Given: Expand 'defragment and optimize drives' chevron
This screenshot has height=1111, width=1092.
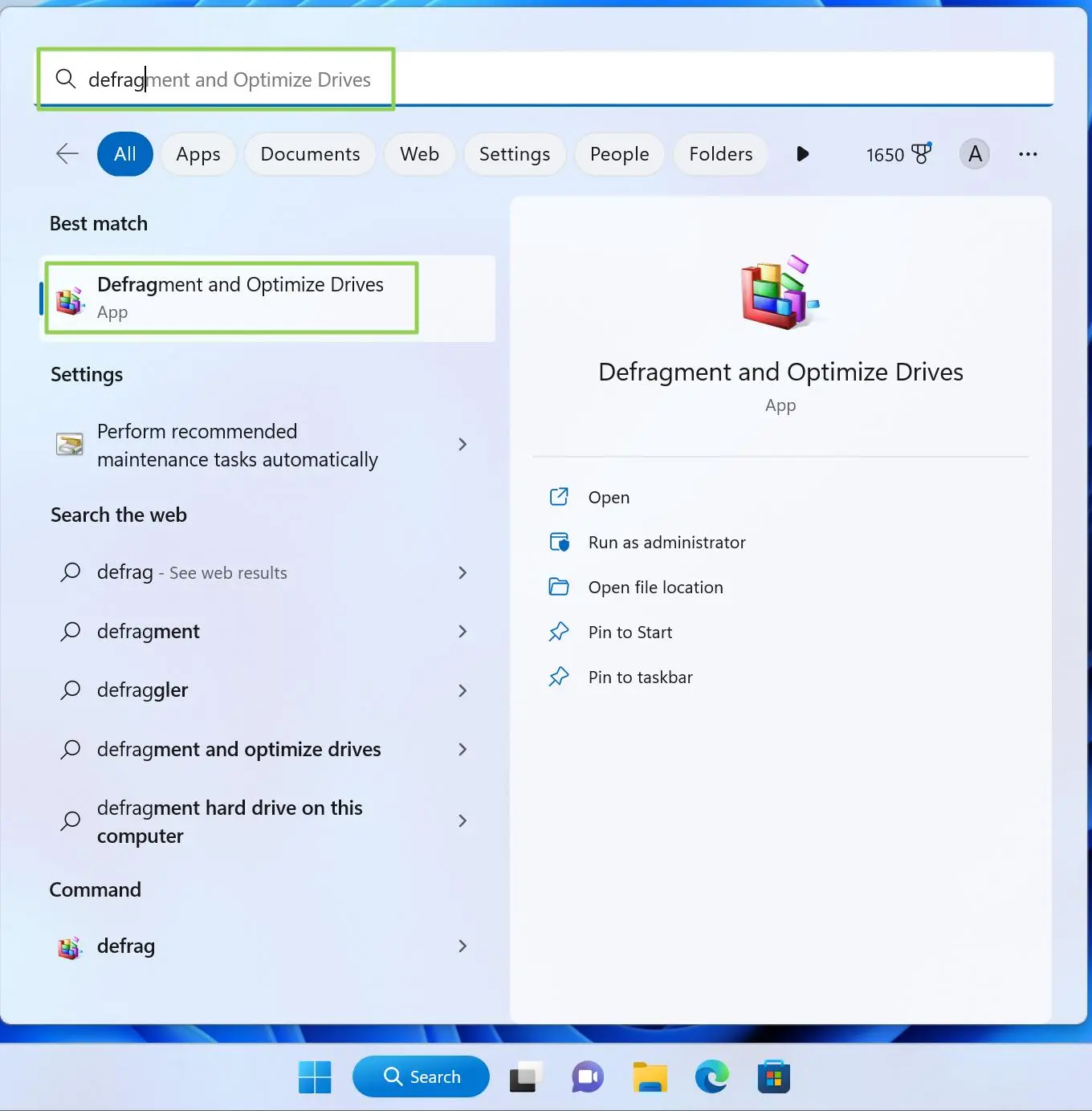Looking at the screenshot, I should pos(462,749).
